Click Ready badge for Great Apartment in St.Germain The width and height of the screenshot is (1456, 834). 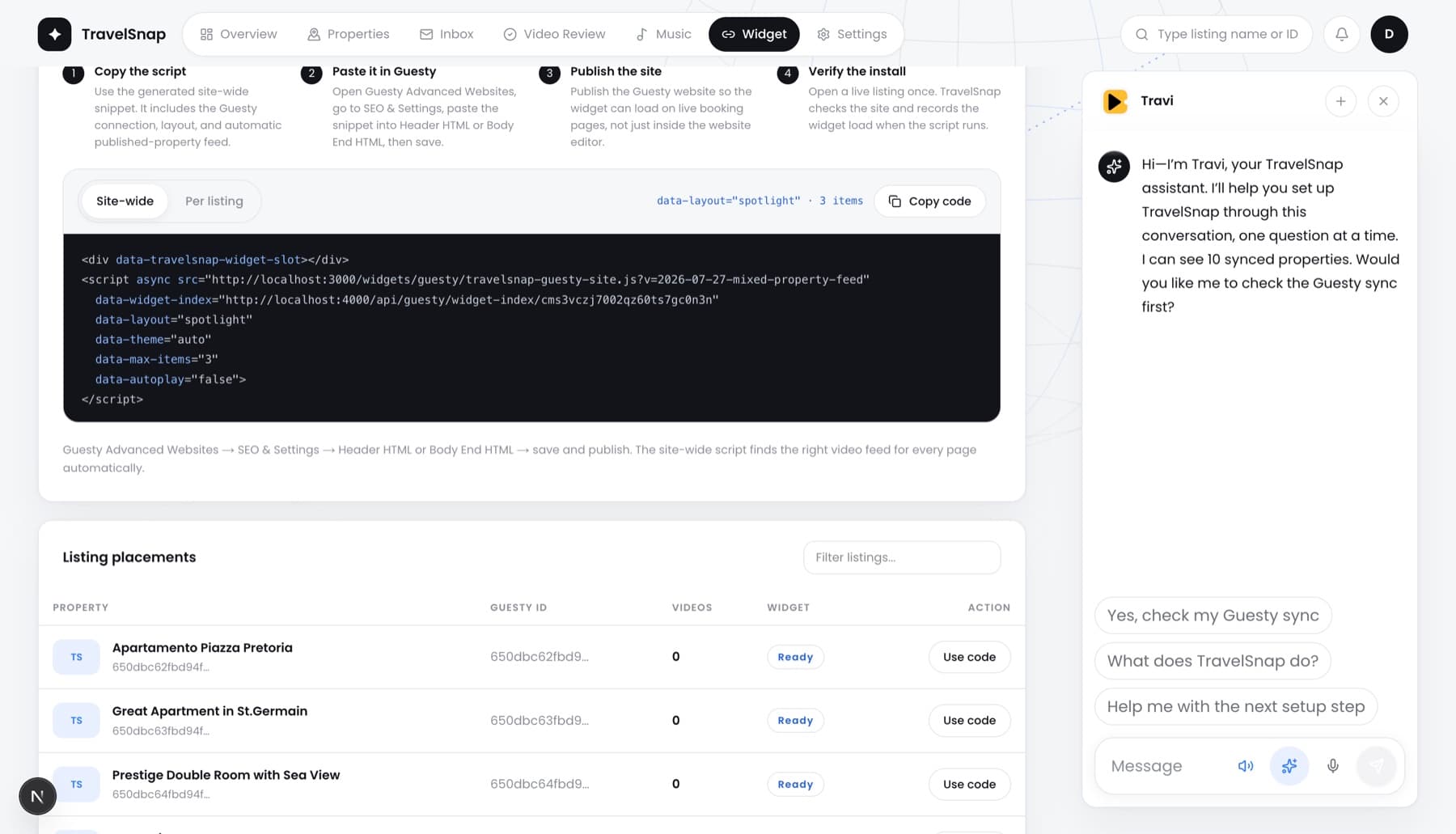pos(795,720)
